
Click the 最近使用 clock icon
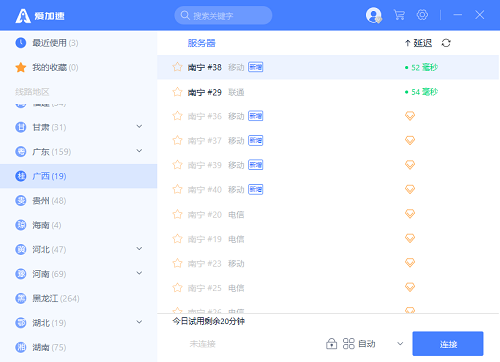coord(21,43)
